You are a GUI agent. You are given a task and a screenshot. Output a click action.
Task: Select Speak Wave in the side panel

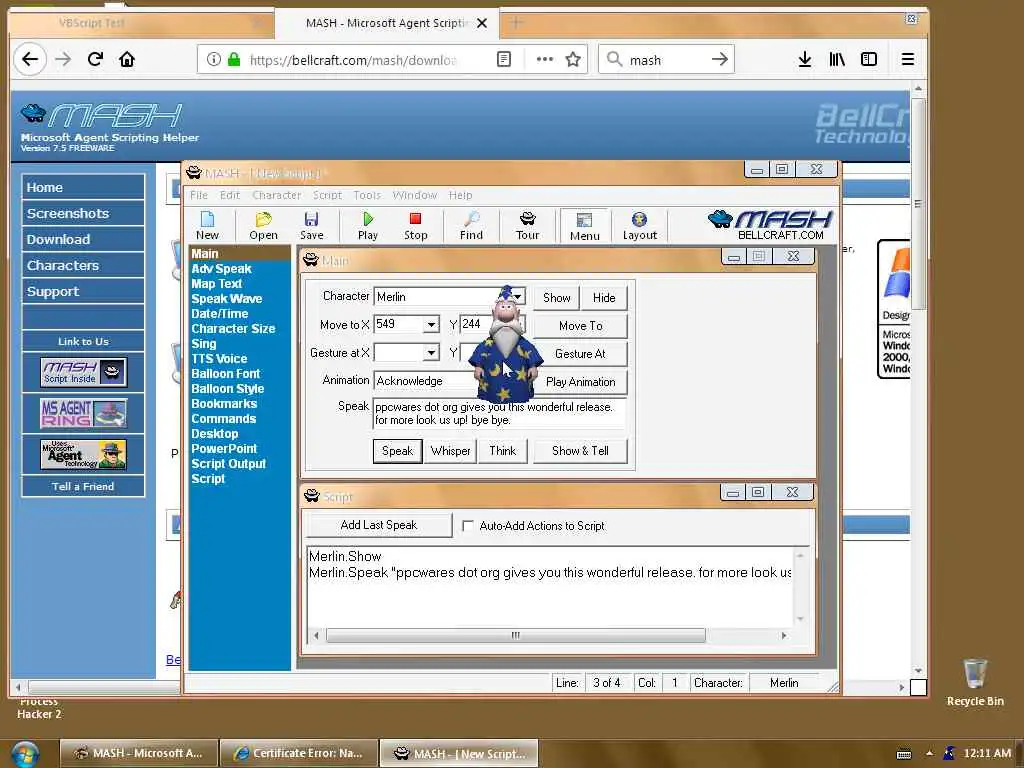point(227,298)
